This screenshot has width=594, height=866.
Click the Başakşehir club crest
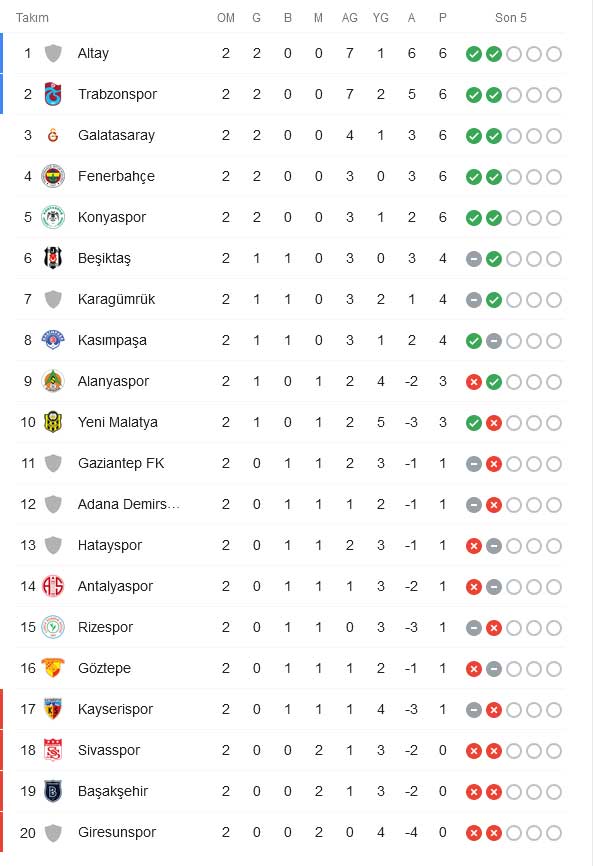pyautogui.click(x=53, y=791)
